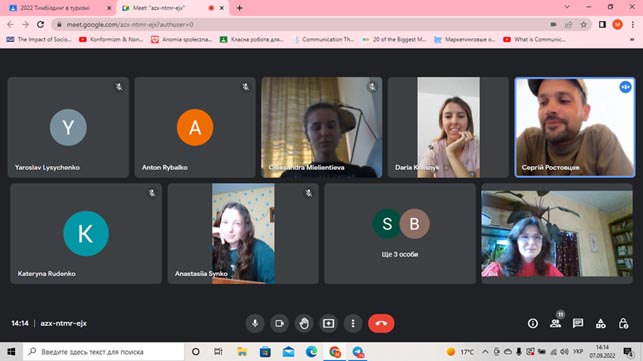Image resolution: width=643 pixels, height=361 pixels.
Task: Toggle the microphone on or off
Action: [x=255, y=323]
